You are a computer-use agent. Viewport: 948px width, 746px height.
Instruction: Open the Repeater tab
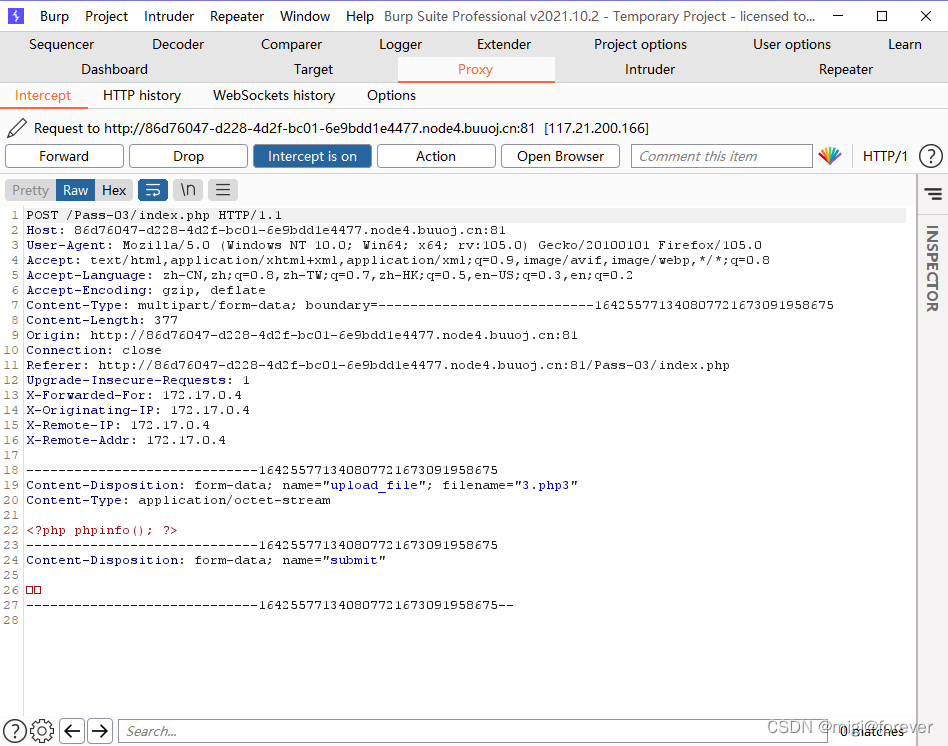point(845,69)
